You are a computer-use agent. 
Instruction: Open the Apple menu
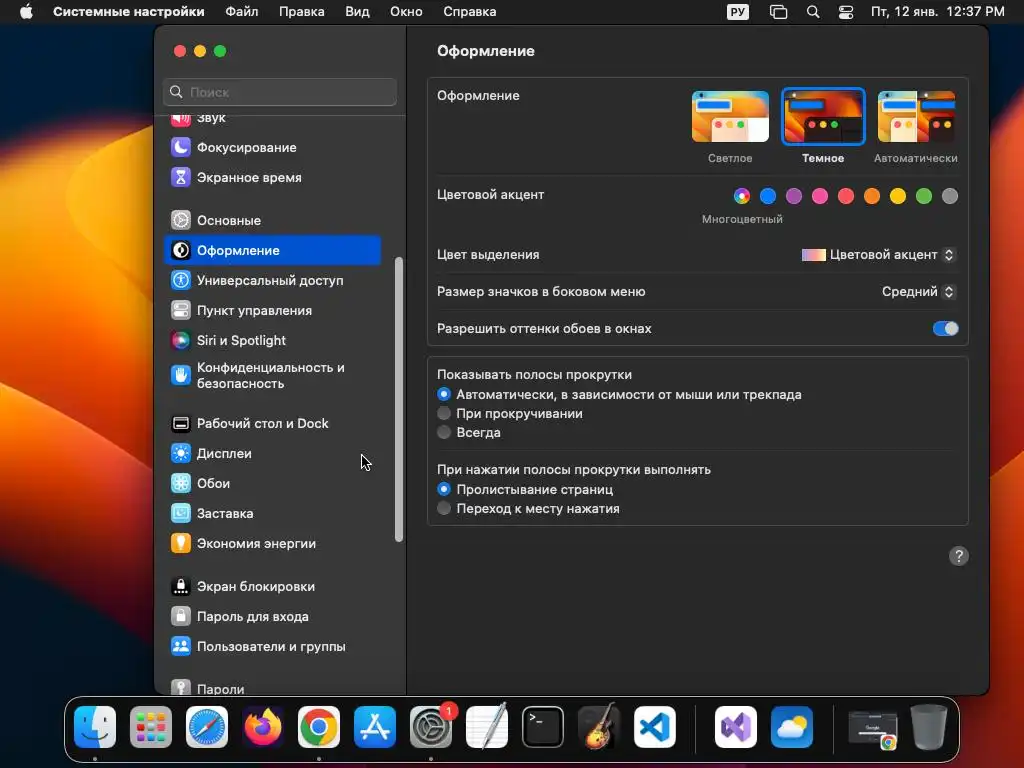click(x=26, y=12)
